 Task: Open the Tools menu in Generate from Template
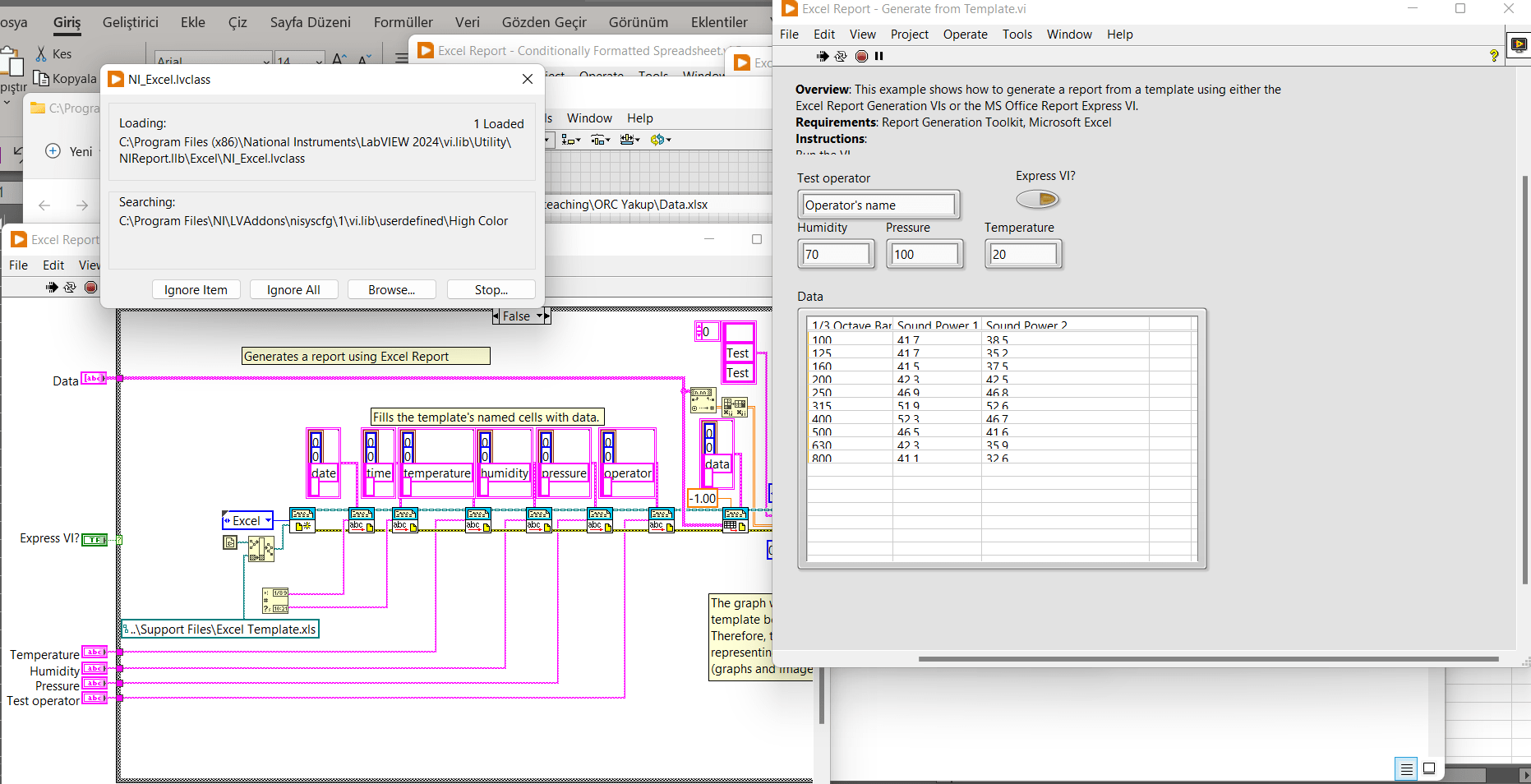[x=1017, y=34]
